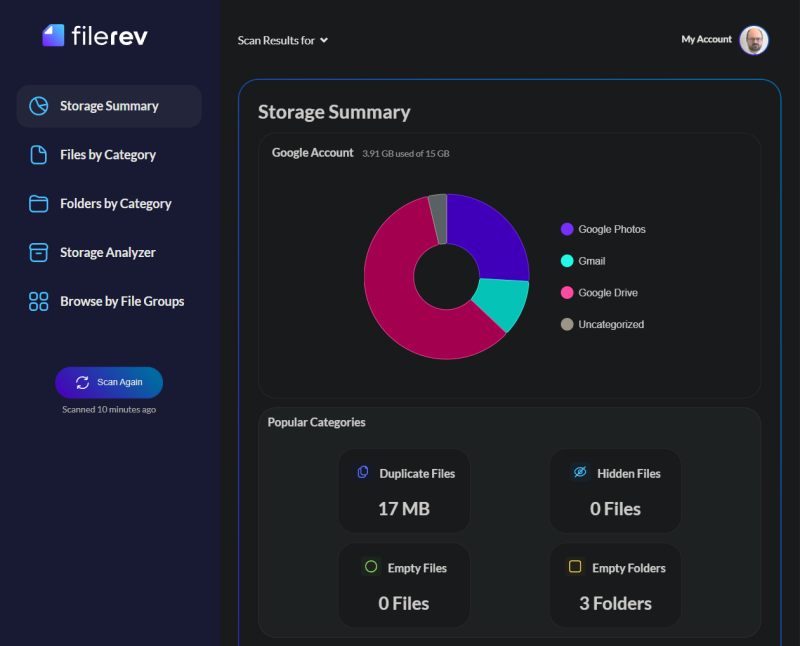Screen dimensions: 800x646
Task: Click the Google Account heading
Action: click(x=312, y=153)
